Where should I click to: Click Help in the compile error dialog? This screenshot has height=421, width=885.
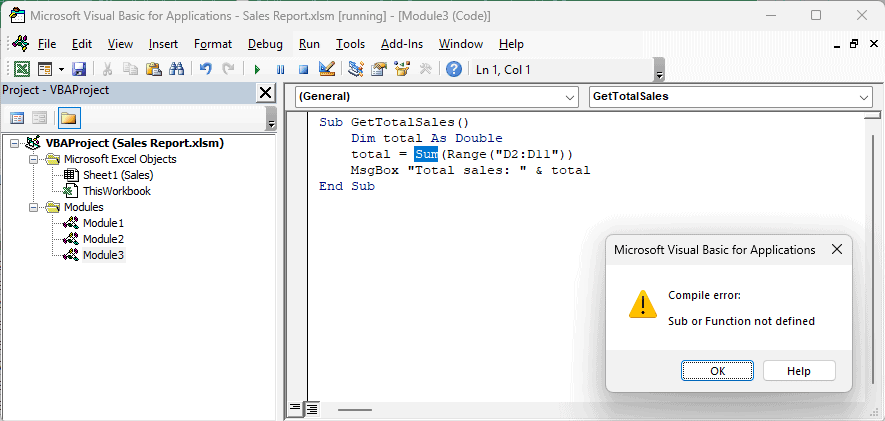[799, 371]
